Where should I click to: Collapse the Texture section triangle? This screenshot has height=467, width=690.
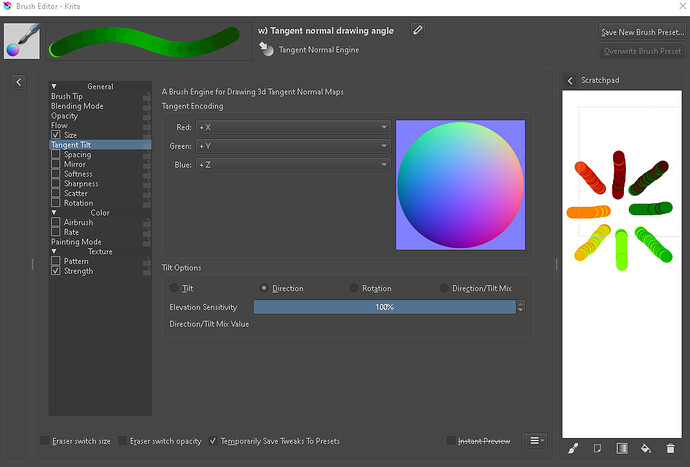[54, 251]
